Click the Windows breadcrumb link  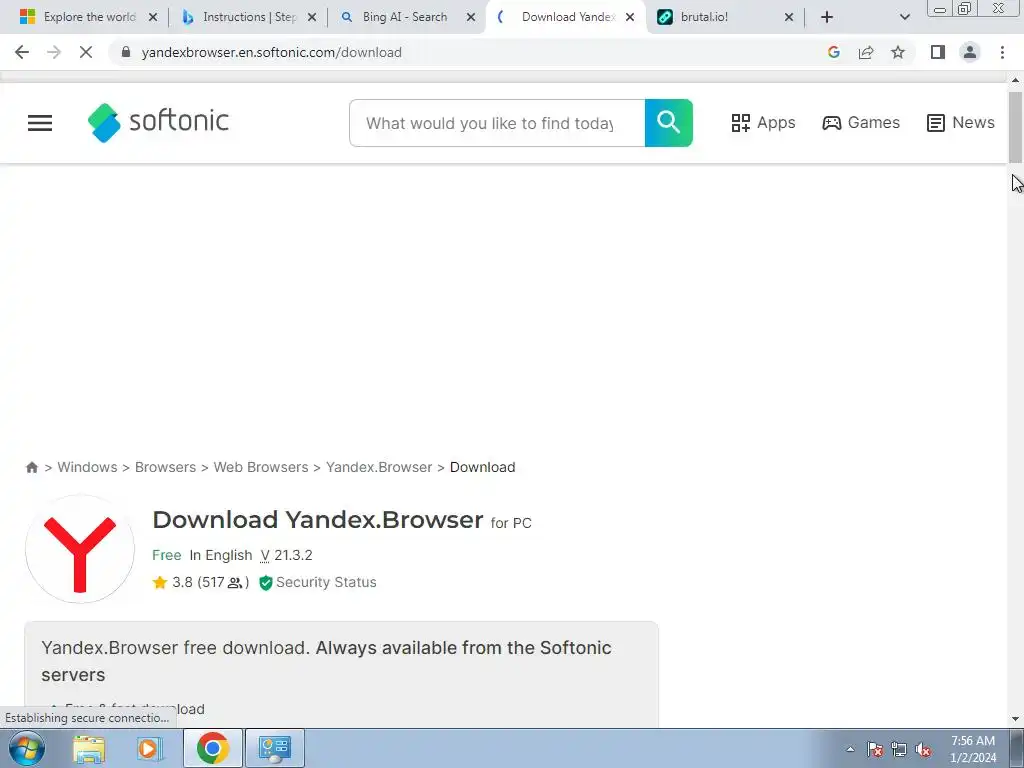pyautogui.click(x=88, y=468)
